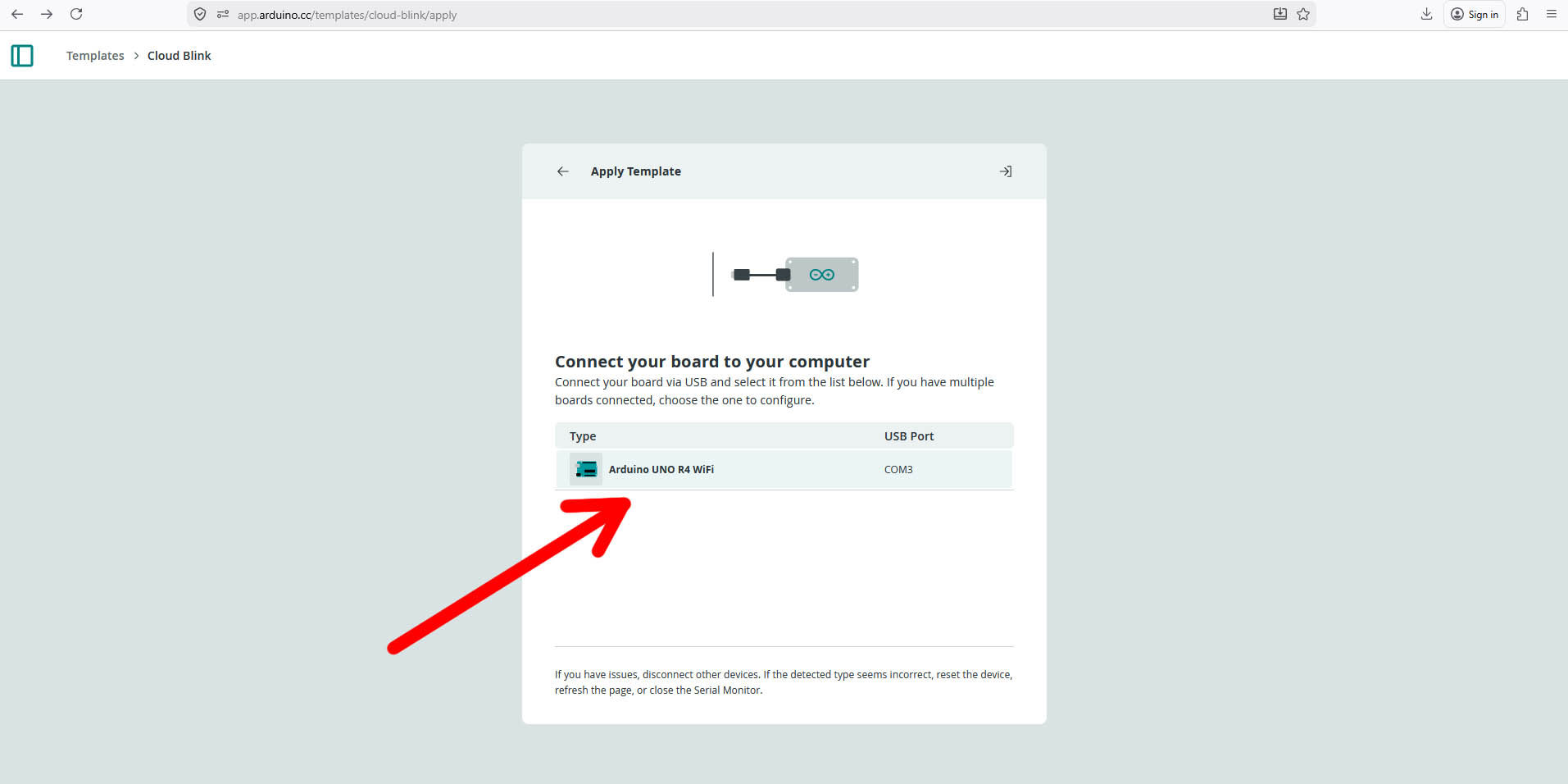Screen dimensions: 1568x784
Task: Click the USB Port column header
Action: point(909,436)
